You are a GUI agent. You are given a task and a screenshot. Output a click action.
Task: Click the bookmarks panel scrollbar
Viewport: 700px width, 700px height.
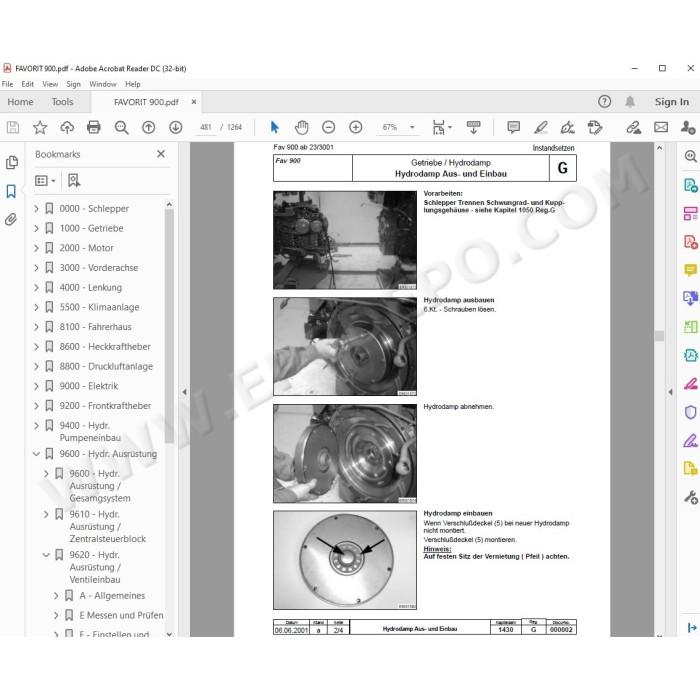169,326
